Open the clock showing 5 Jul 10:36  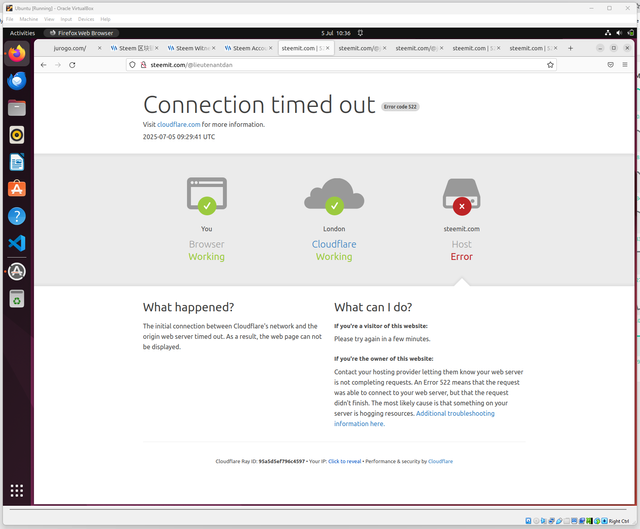click(336, 33)
